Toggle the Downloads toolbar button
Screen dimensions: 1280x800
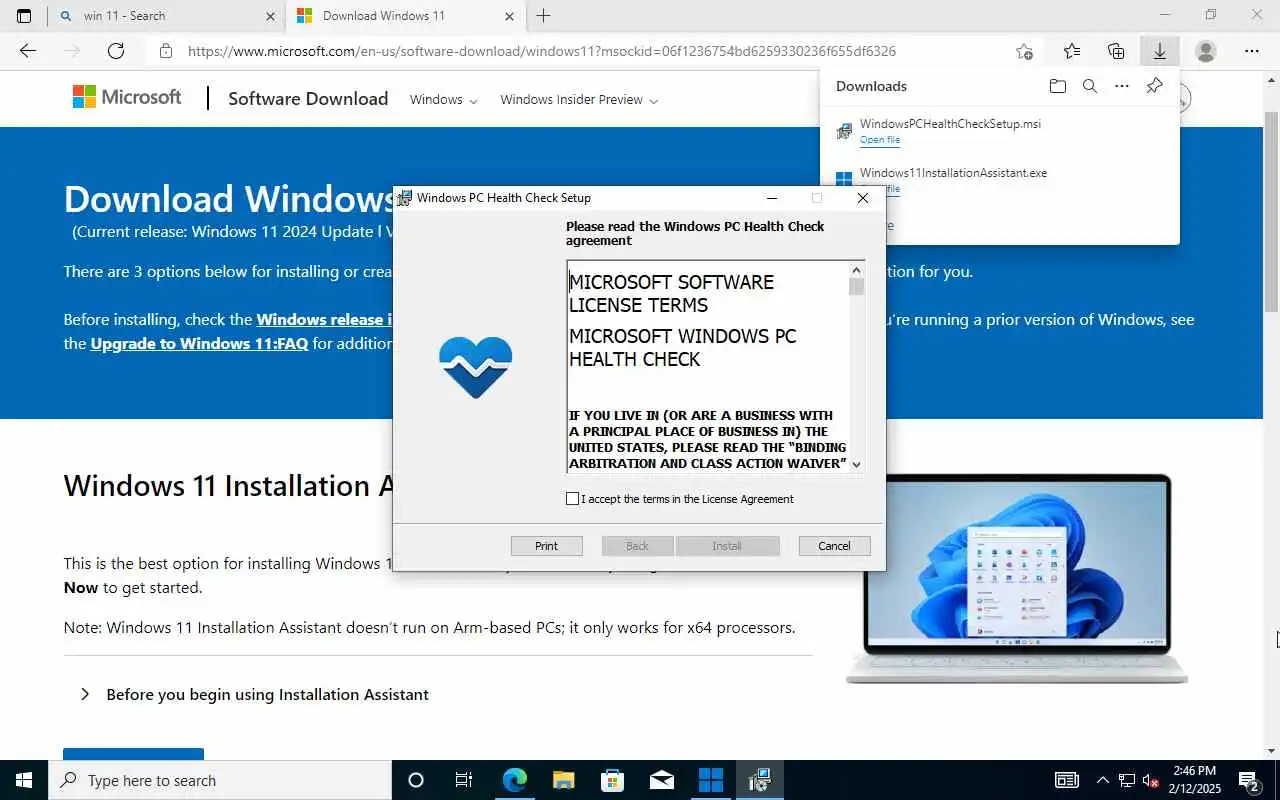click(1160, 51)
